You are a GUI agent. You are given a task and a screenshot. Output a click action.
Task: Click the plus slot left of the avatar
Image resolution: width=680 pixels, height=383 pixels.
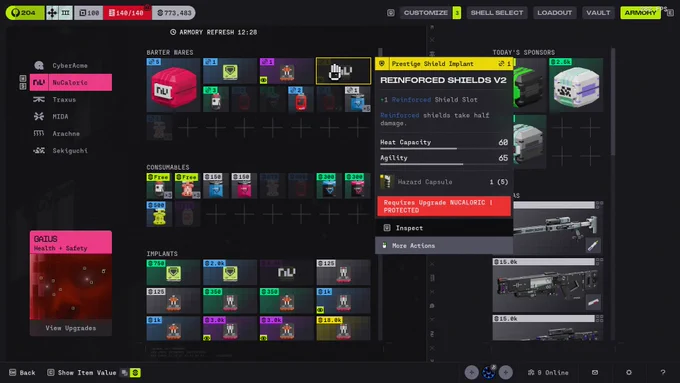(471, 372)
